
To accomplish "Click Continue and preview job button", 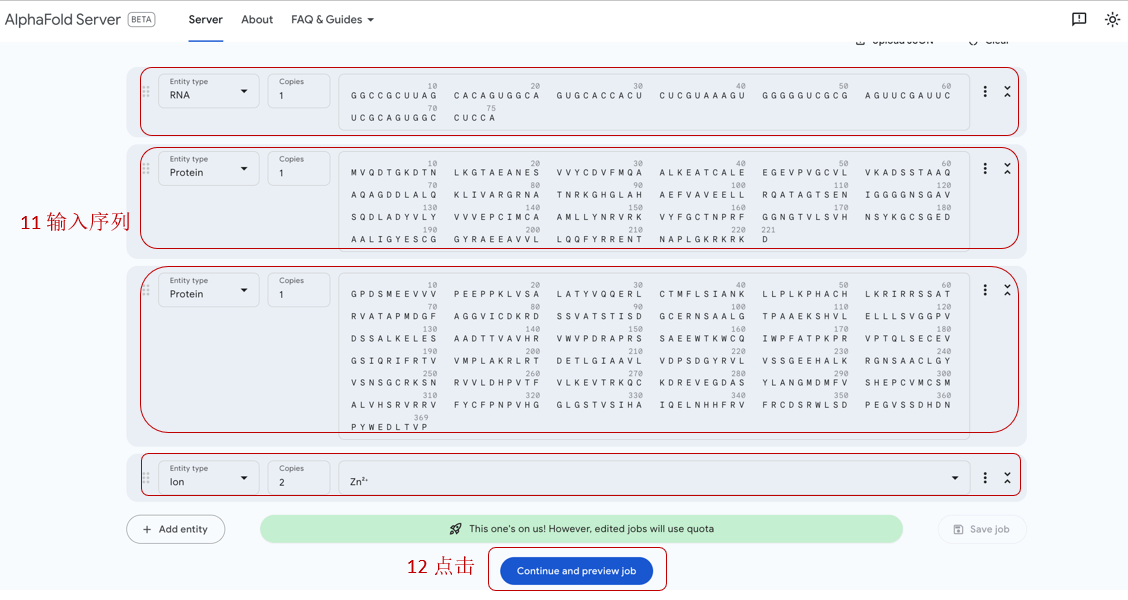I will click(x=576, y=571).
